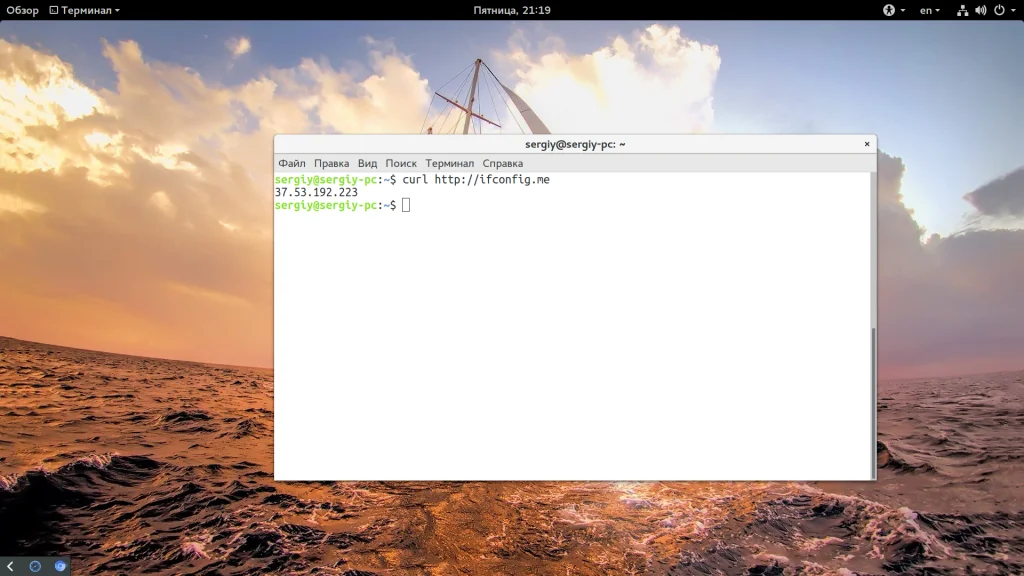Click the terminal cursor at the empty prompt
This screenshot has width=1024, height=576.
pyautogui.click(x=406, y=205)
